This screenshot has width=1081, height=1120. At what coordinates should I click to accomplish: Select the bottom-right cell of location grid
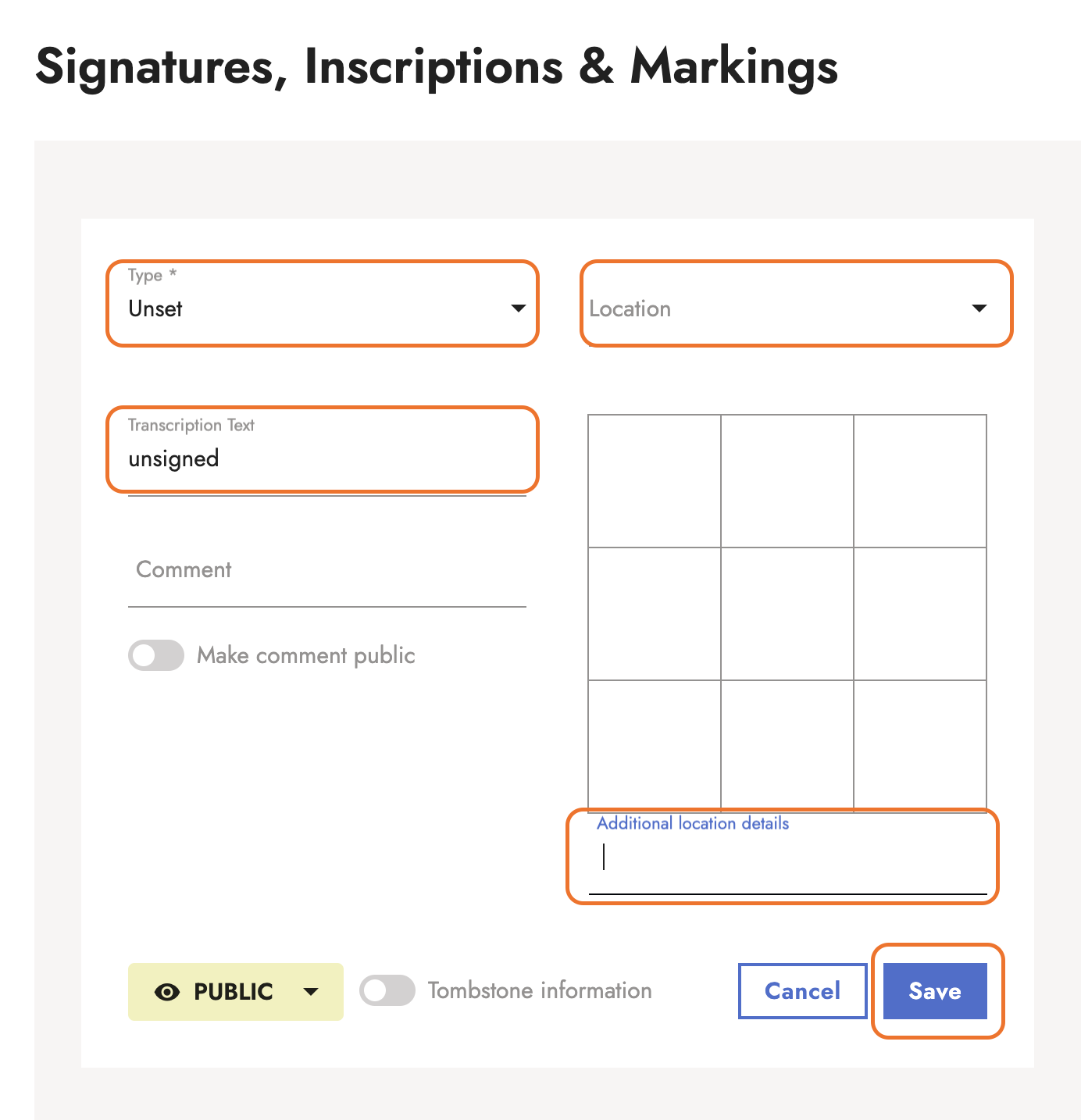tap(920, 744)
